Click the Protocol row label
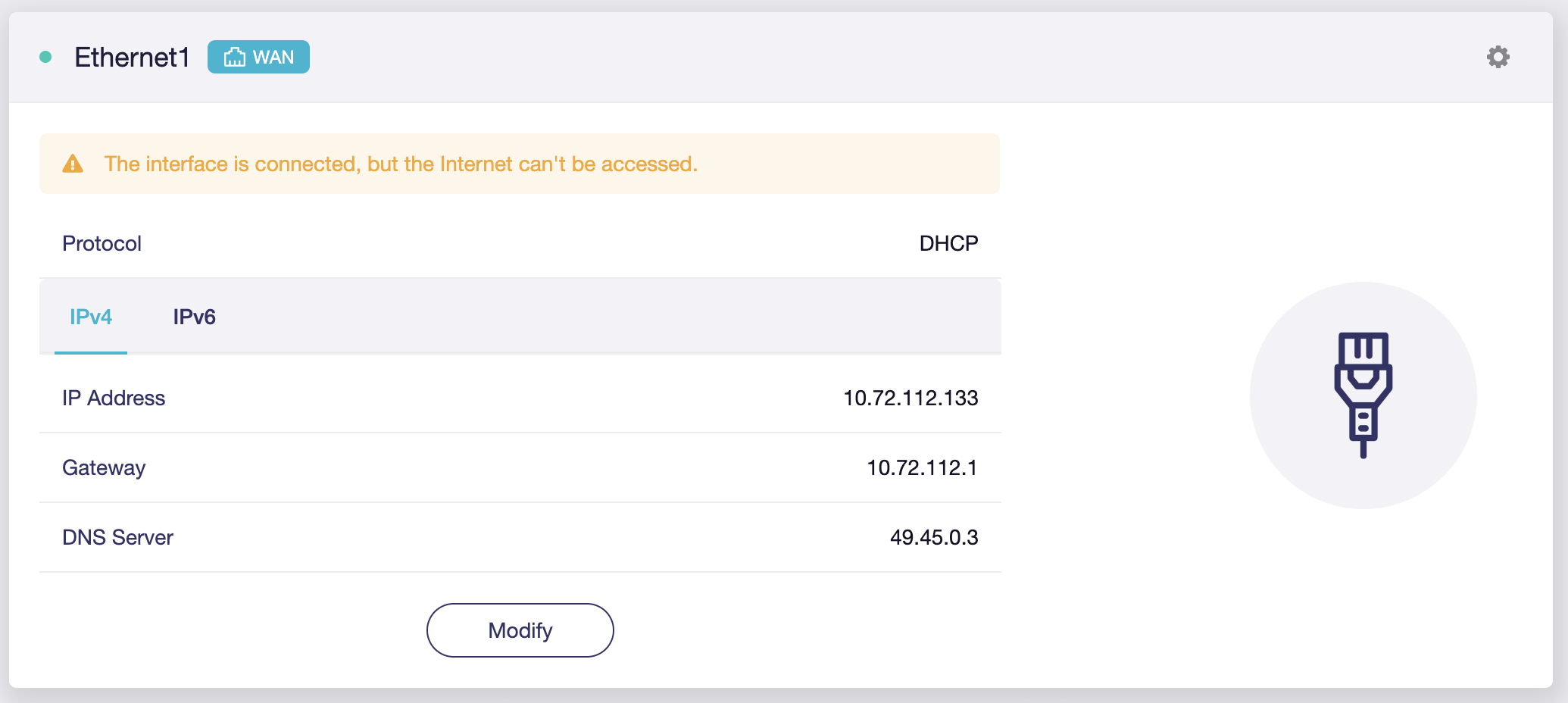 point(102,243)
